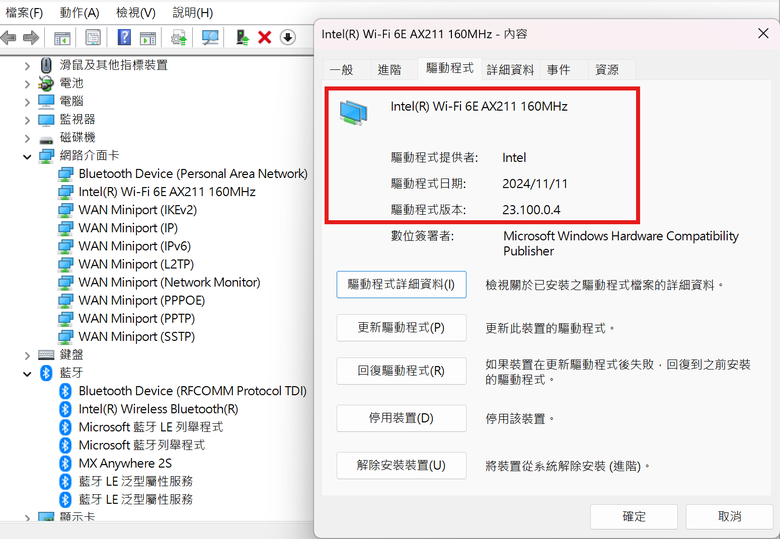Select Microsoft 藍牙 LE 列舉程式

click(151, 427)
